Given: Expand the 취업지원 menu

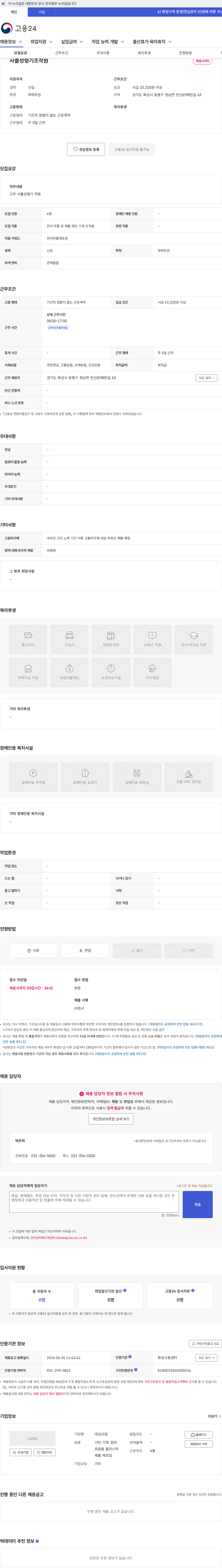Looking at the screenshot, I should coord(41,42).
